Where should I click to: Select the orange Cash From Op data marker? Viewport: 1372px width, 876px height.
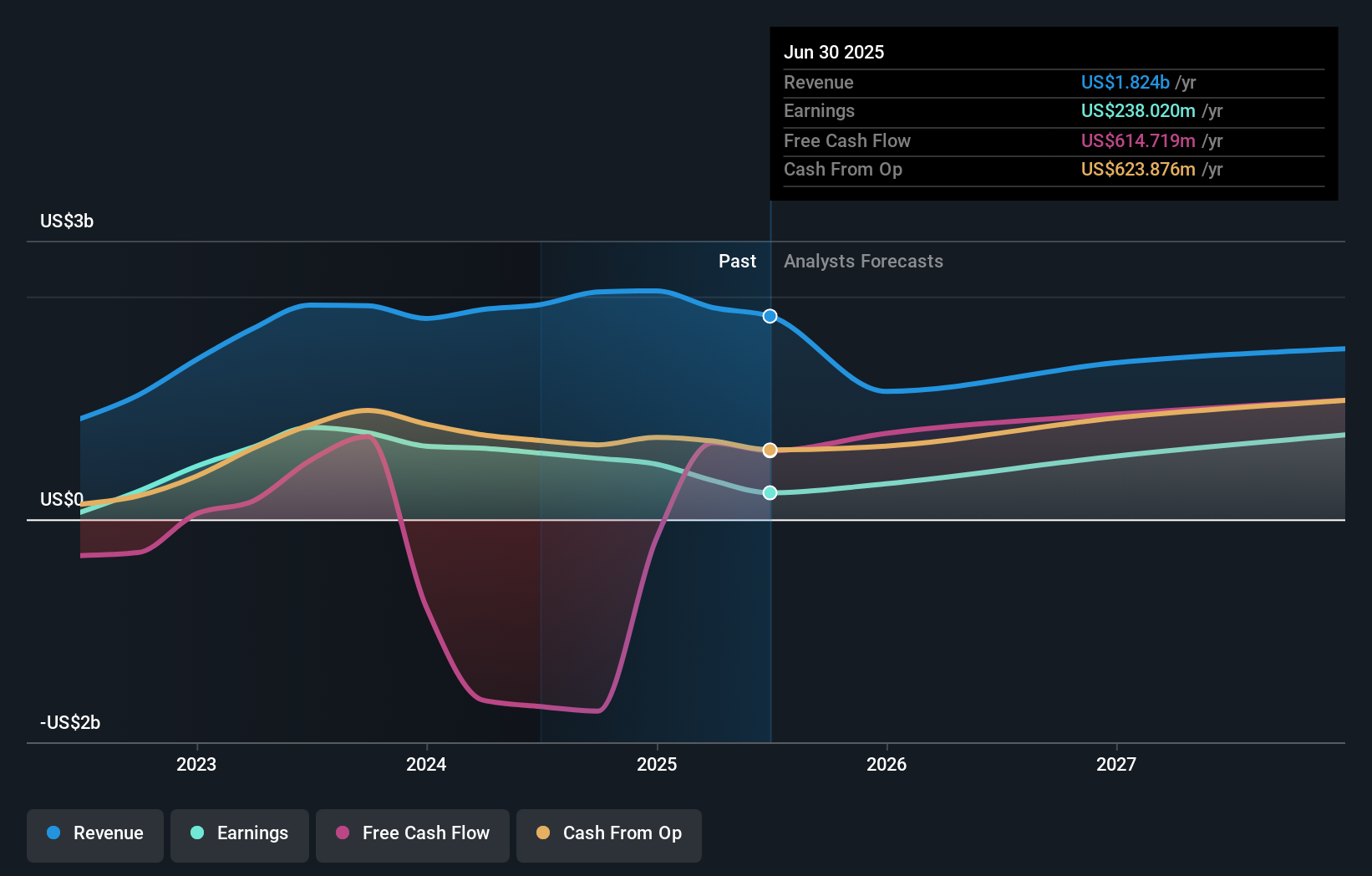click(770, 451)
